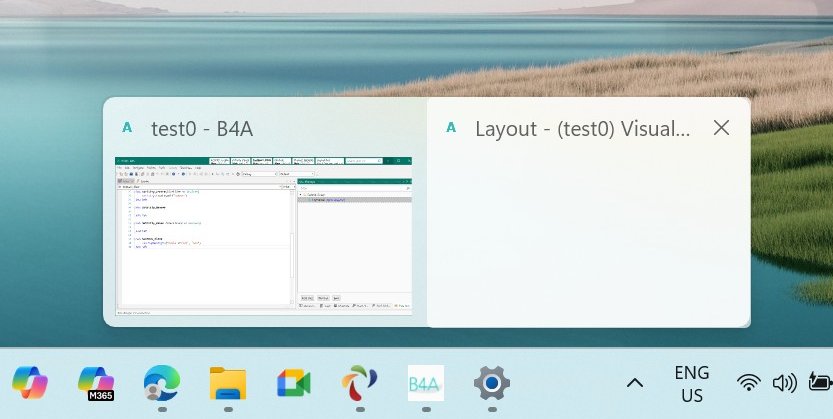Open the colorful swirl taskbar app
Viewport: 833px width, 419px height.
(360, 383)
